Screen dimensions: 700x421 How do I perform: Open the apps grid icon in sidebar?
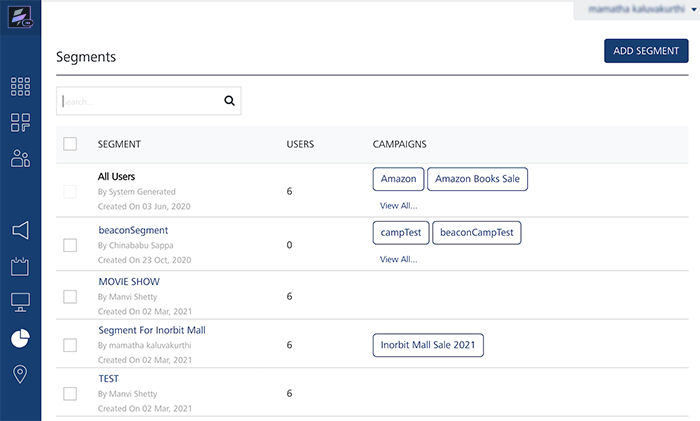pyautogui.click(x=20, y=87)
